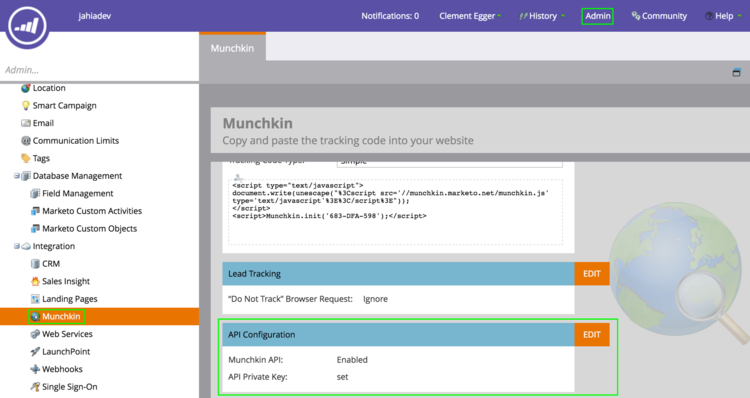Open Marketo Custom Activities tree item
Viewport: 750px width, 398px height.
(x=92, y=211)
